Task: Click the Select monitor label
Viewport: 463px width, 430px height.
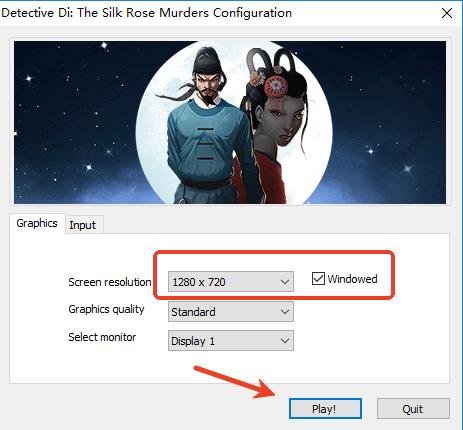Action: pos(102,337)
